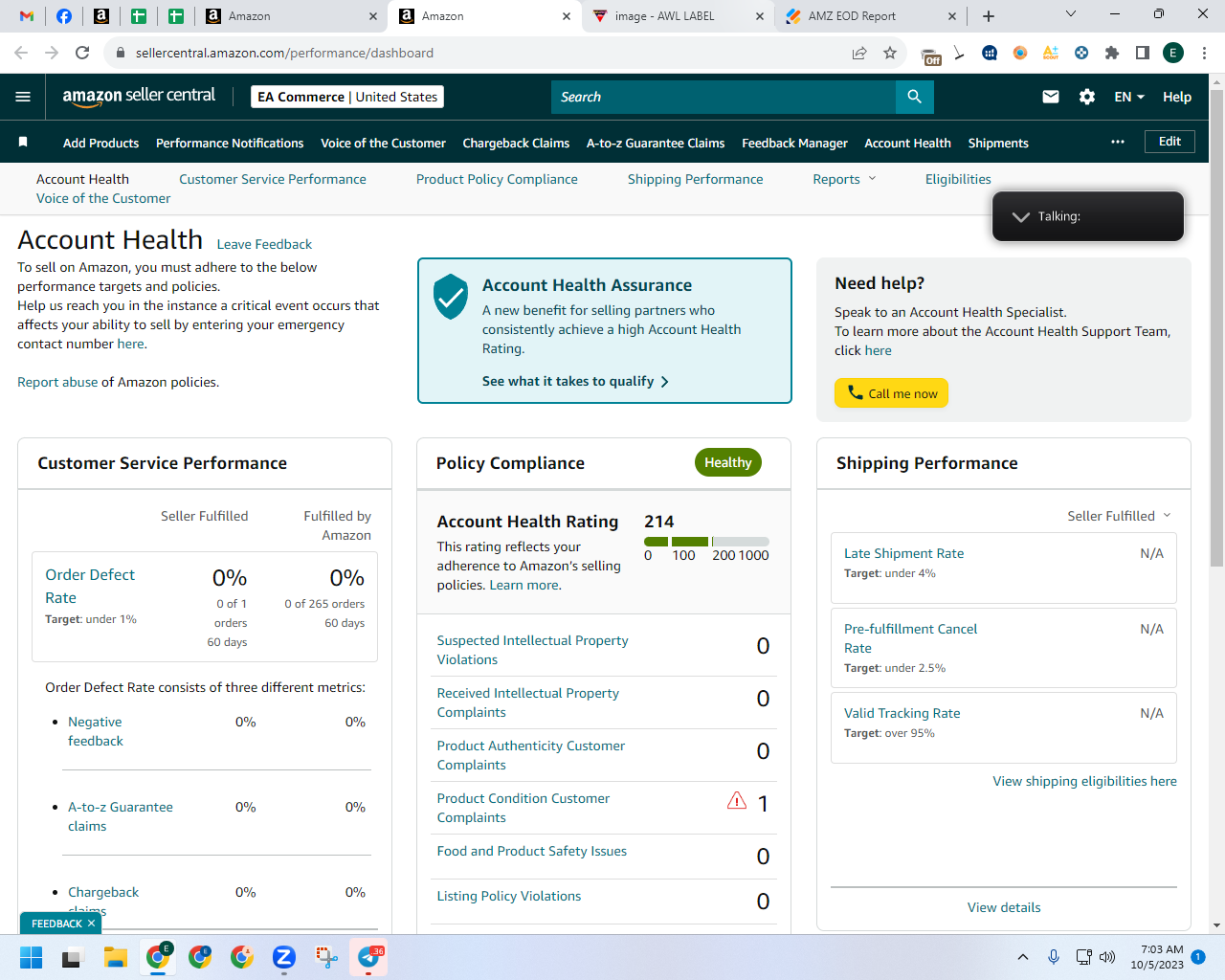Go back with the browser back arrow
The image size is (1225, 980).
(21, 53)
